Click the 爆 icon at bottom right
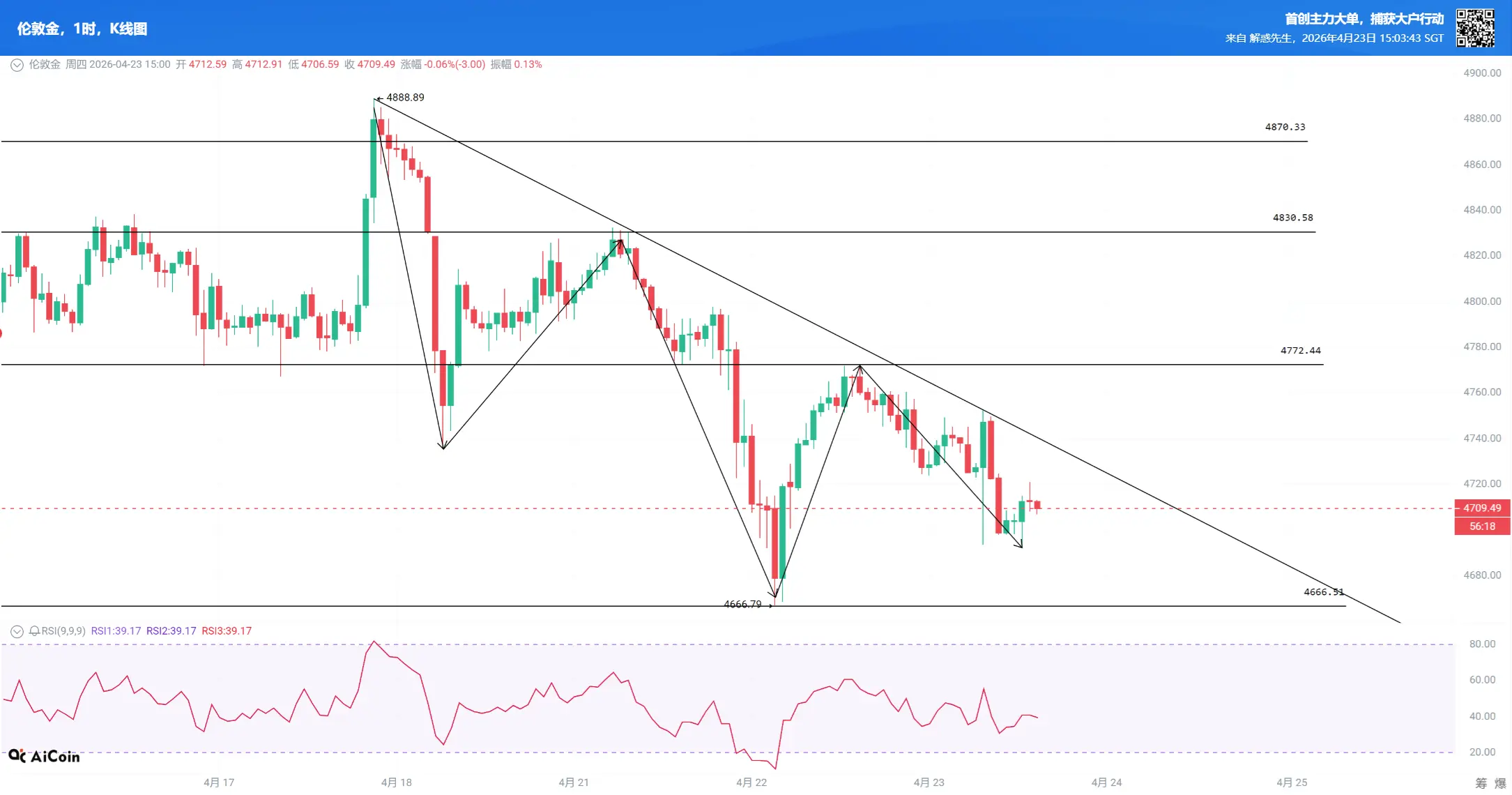Screen dimensions: 1512x795 pos(1500,783)
